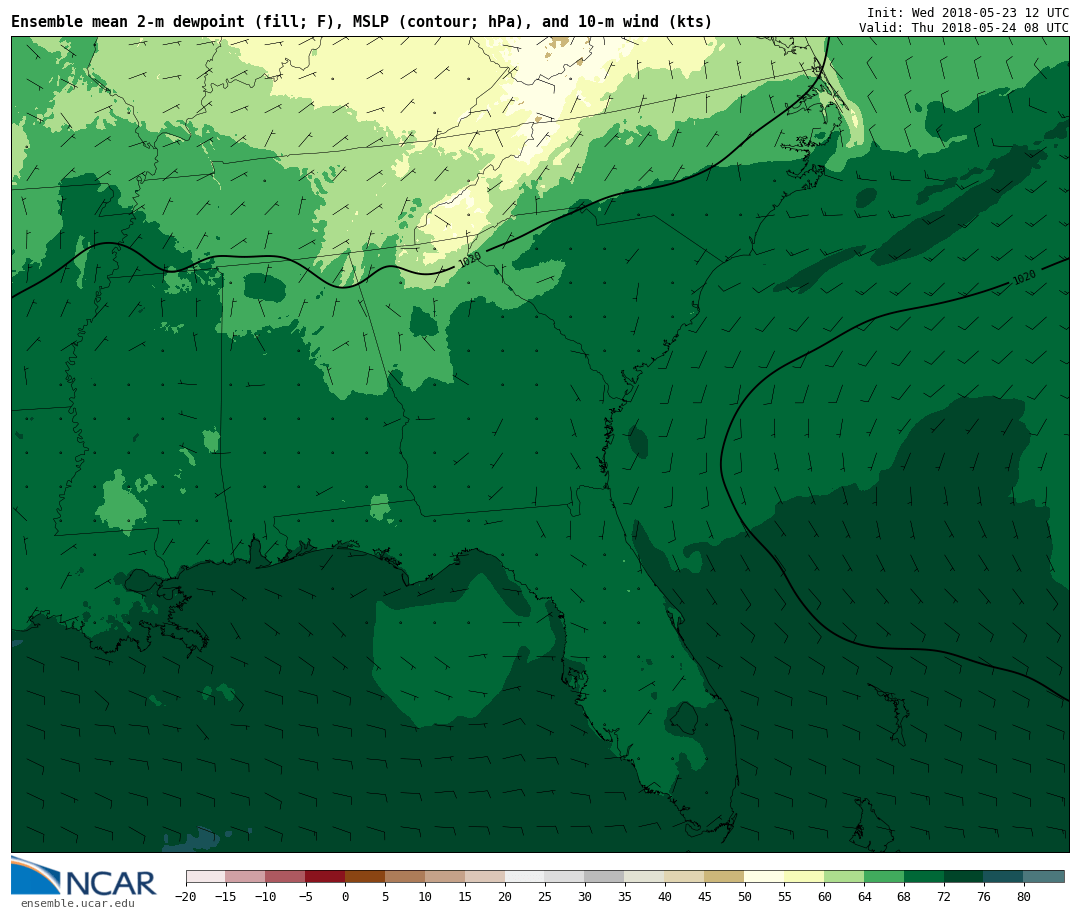Image resolution: width=1080 pixels, height=915 pixels.
Task: Click the -5 tick label on the color bar
Action: pyautogui.click(x=305, y=896)
